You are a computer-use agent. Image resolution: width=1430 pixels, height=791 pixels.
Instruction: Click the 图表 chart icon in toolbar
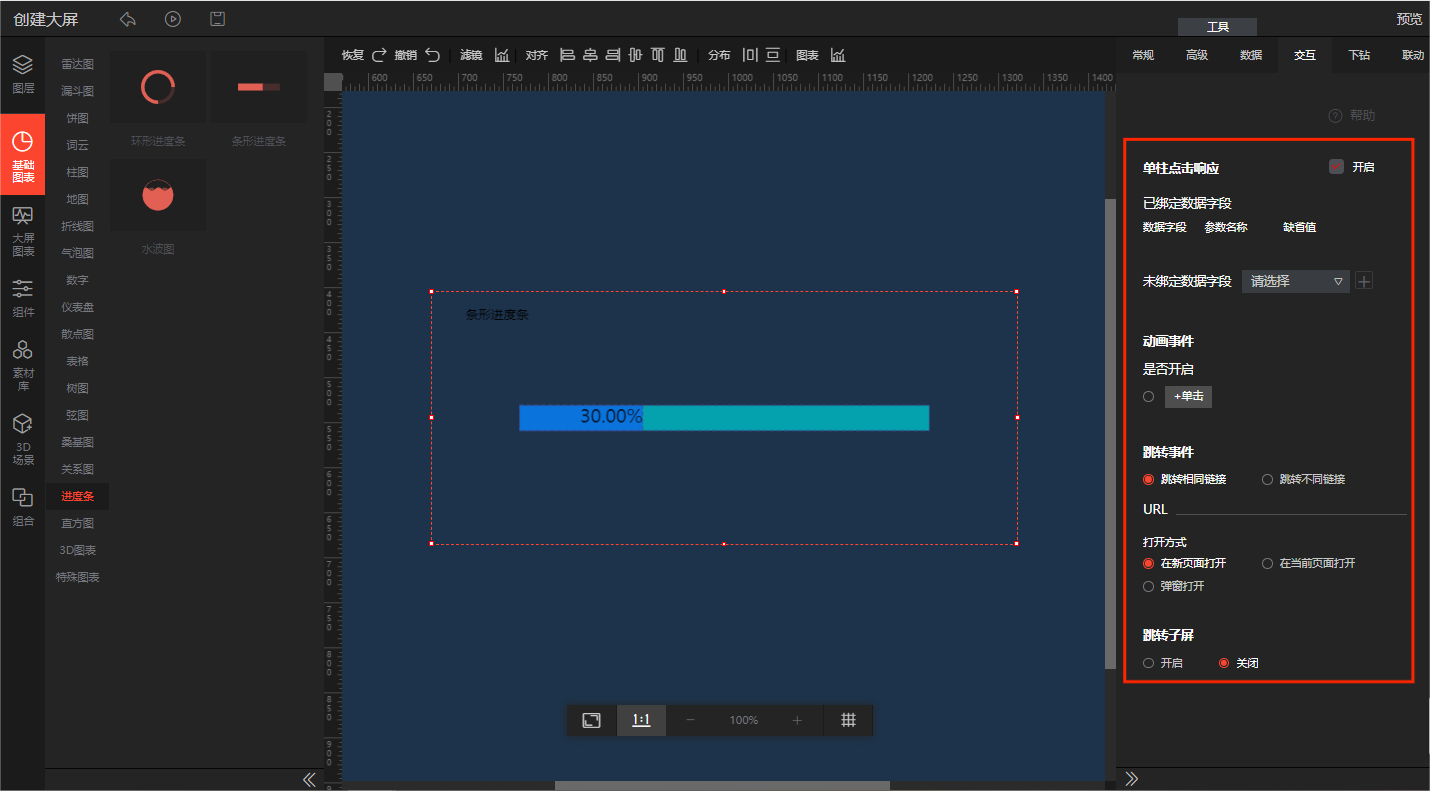click(838, 55)
